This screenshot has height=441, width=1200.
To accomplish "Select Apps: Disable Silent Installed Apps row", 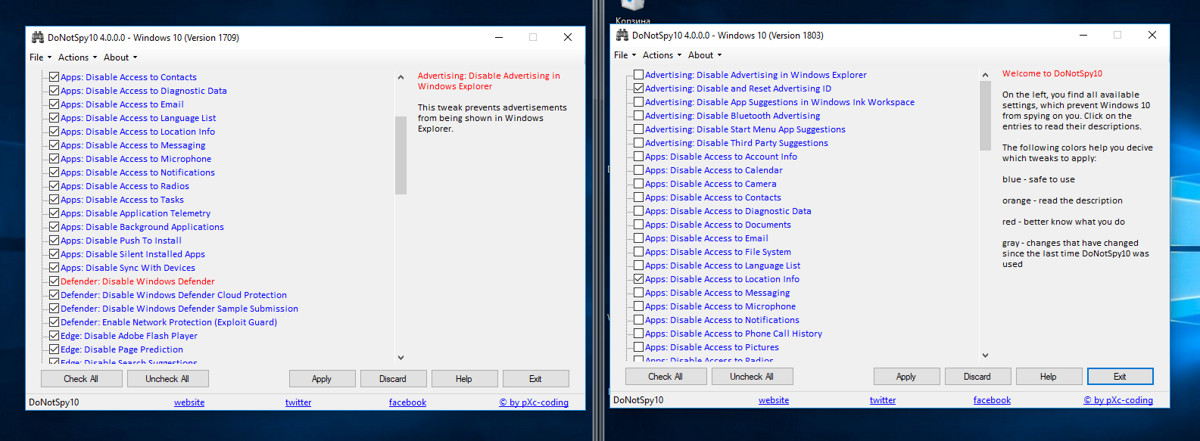I will pyautogui.click(x=133, y=255).
